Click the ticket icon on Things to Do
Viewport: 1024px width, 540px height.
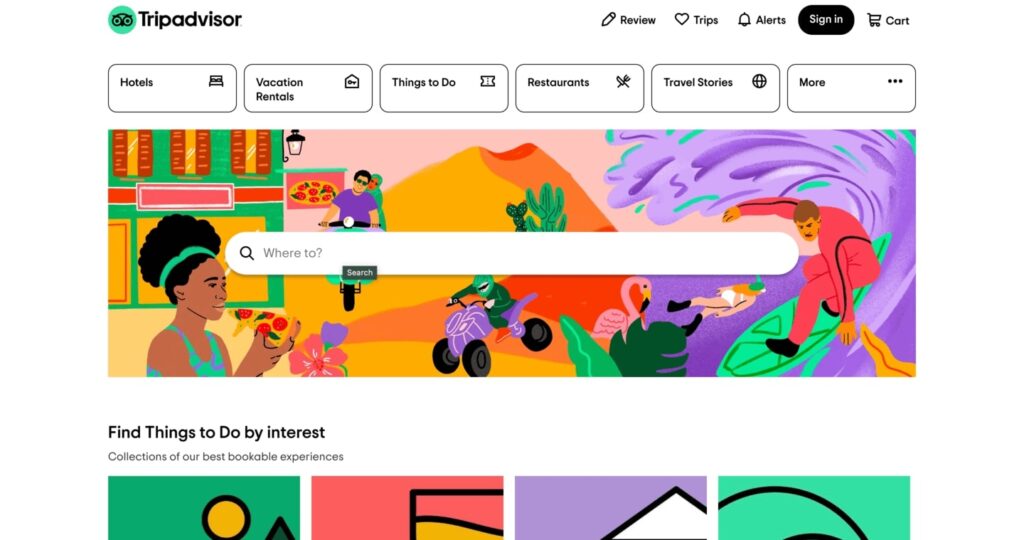pyautogui.click(x=488, y=81)
